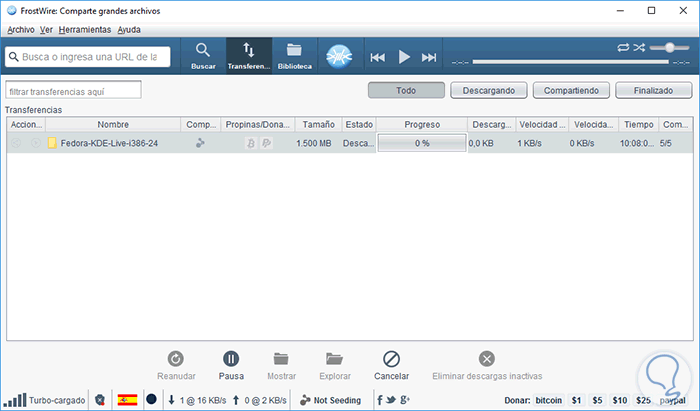Click the media playback progress bar
This screenshot has width=700, height=411.
click(x=571, y=62)
